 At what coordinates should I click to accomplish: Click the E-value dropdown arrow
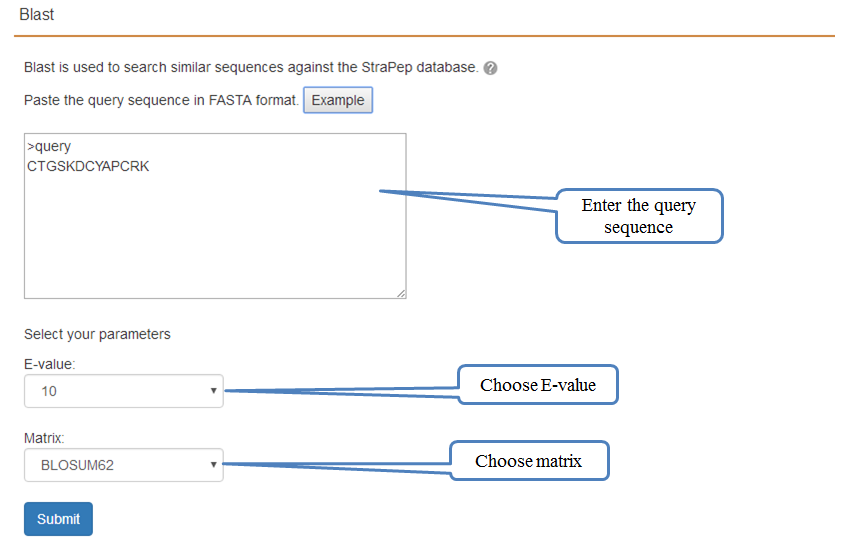213,391
